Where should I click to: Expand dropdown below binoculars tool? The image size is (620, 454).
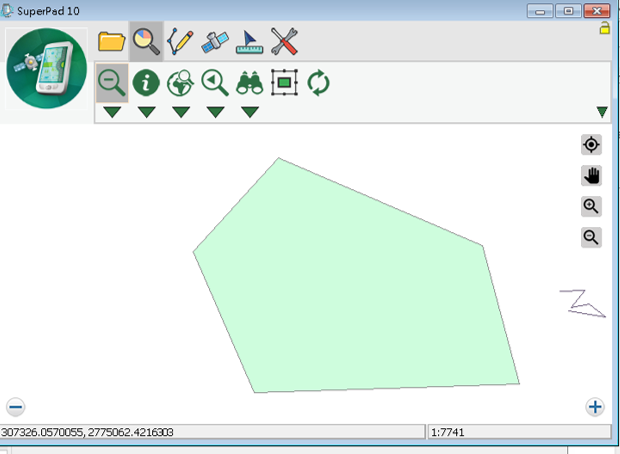[x=250, y=112]
